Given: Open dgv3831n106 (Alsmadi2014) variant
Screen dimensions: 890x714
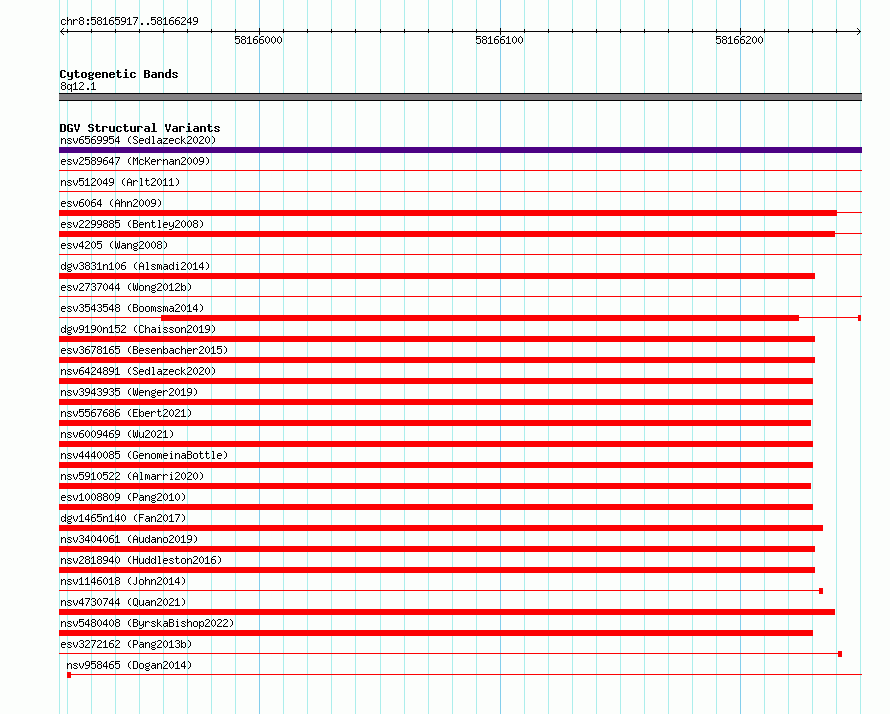Looking at the screenshot, I should pos(135,266).
